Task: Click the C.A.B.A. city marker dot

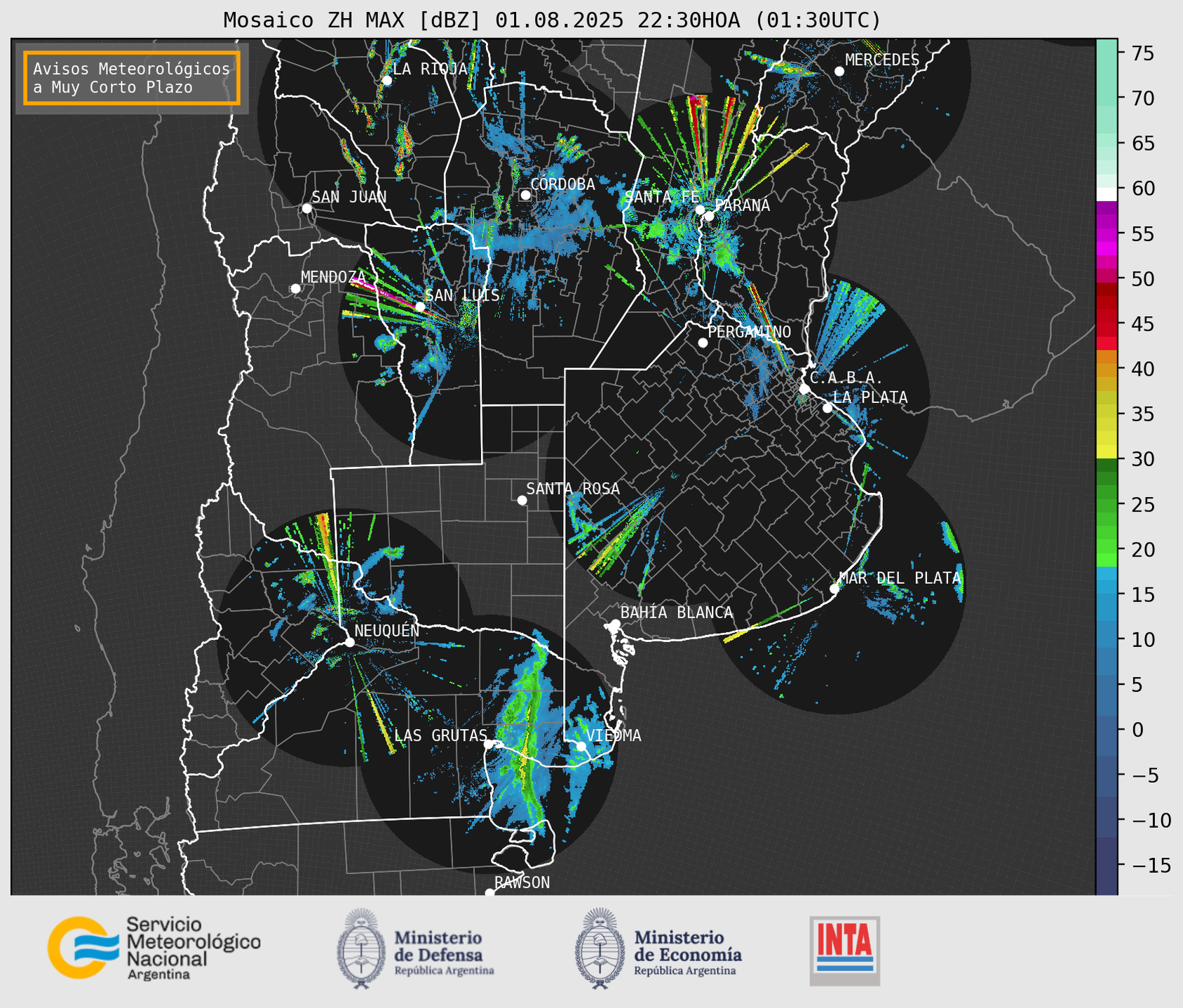Action: pos(804,389)
